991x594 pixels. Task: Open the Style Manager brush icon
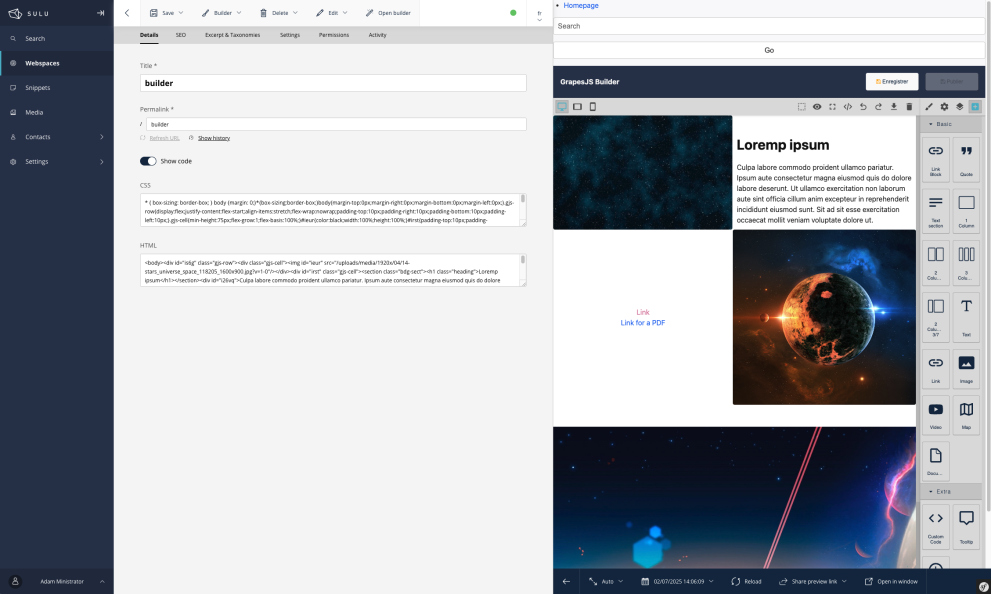[x=929, y=106]
